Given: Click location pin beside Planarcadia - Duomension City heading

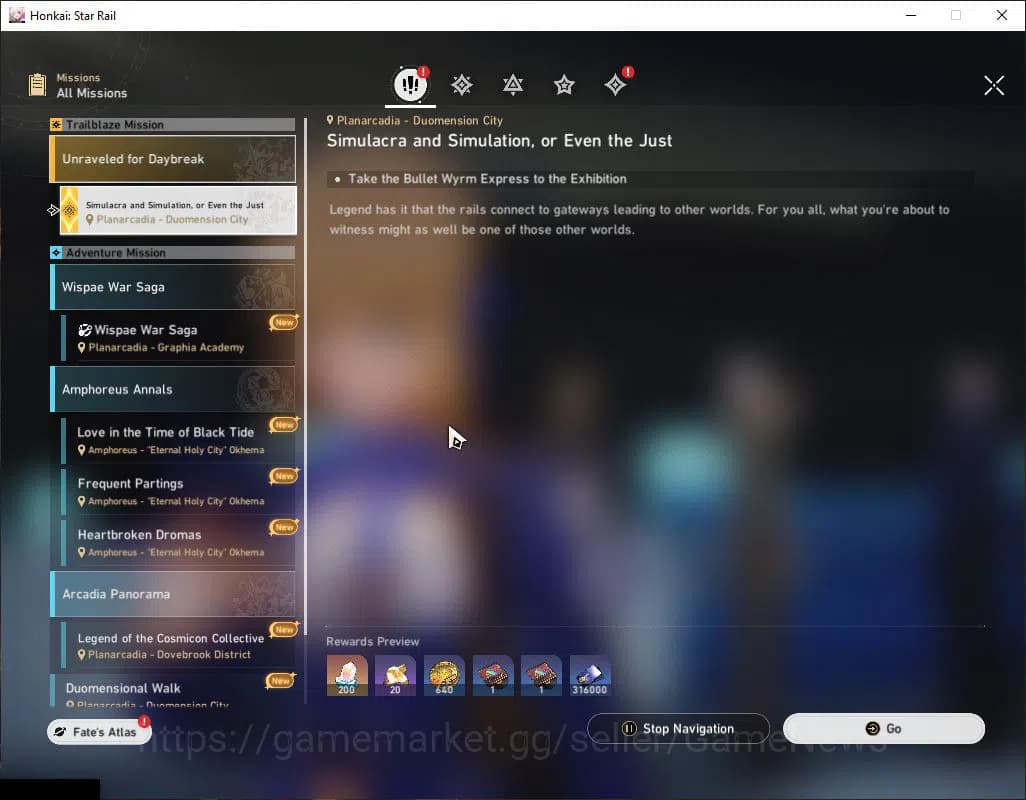Looking at the screenshot, I should click(330, 120).
